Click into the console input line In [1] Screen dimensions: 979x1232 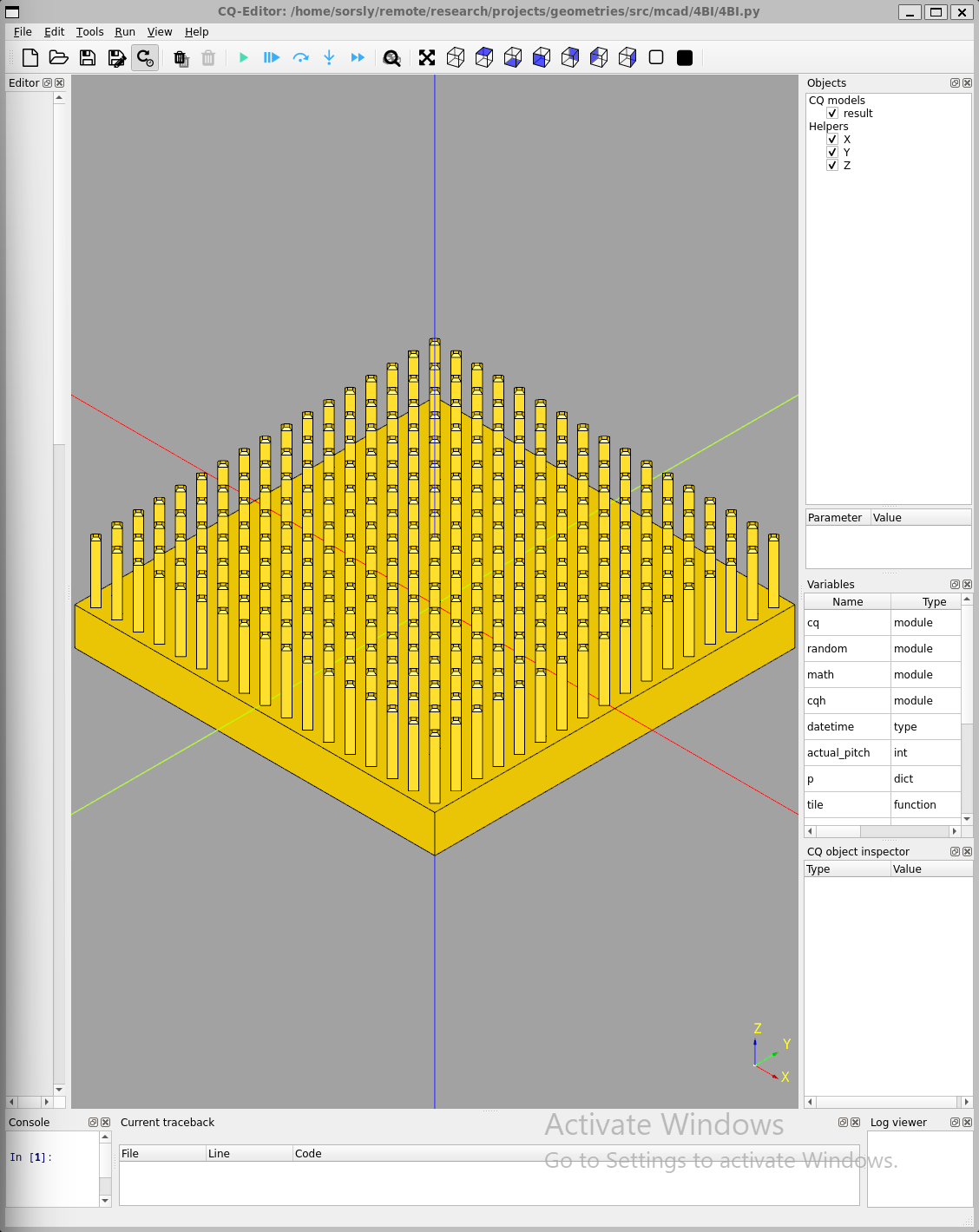(52, 1157)
